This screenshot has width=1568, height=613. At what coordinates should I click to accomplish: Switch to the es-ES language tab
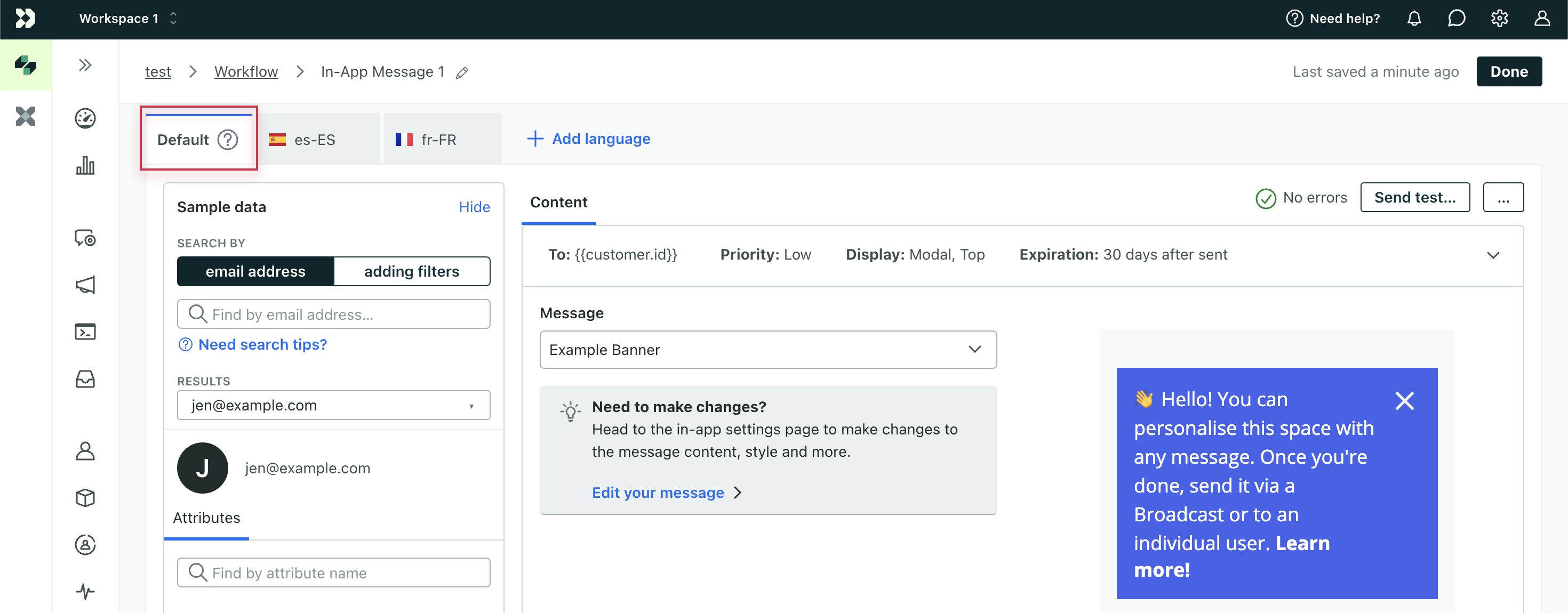[x=319, y=139]
